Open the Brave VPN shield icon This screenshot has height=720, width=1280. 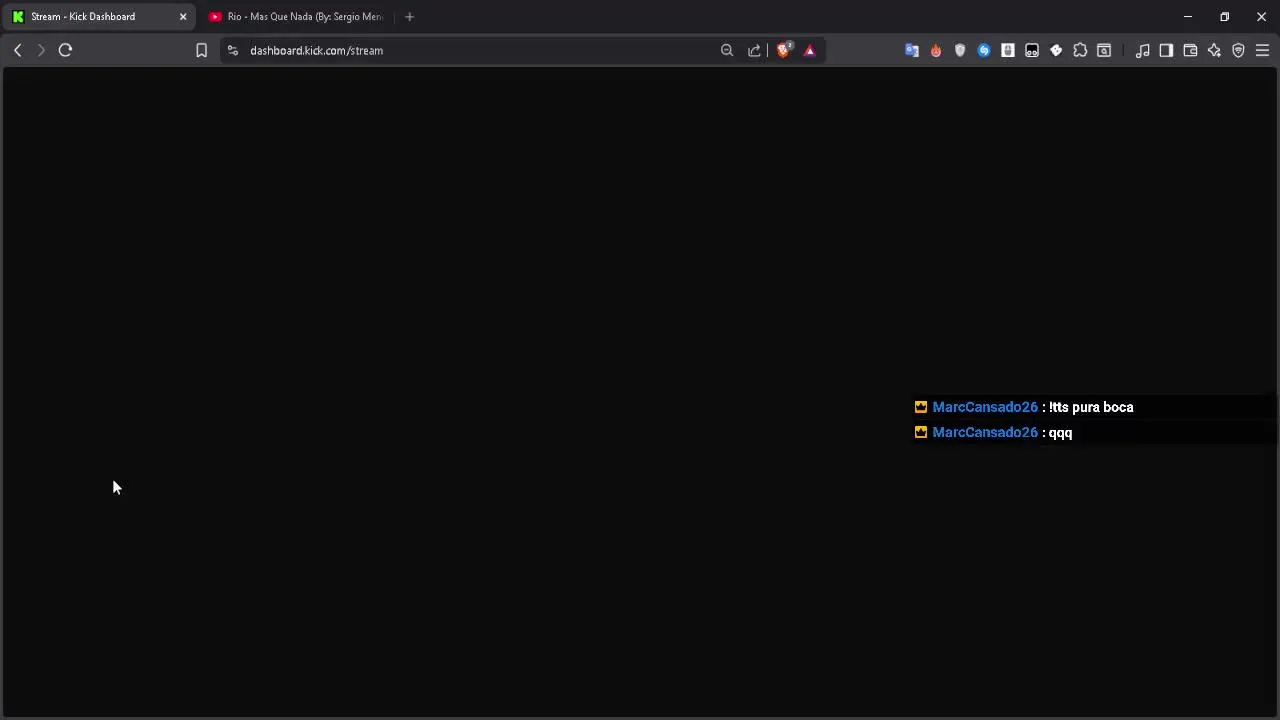(x=1238, y=50)
